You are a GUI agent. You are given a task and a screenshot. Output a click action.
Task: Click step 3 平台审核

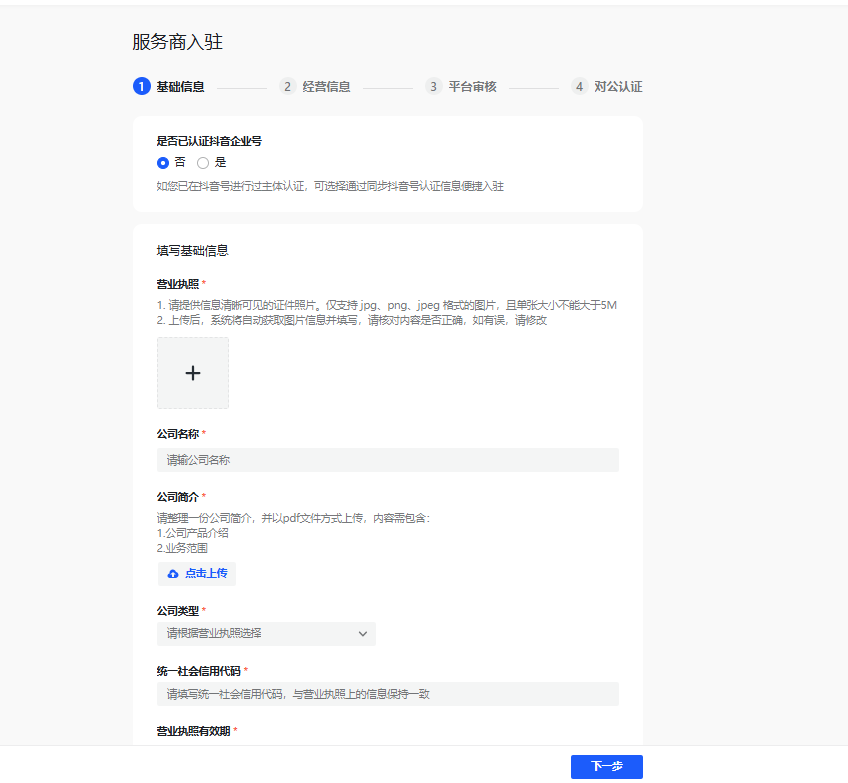tap(461, 87)
